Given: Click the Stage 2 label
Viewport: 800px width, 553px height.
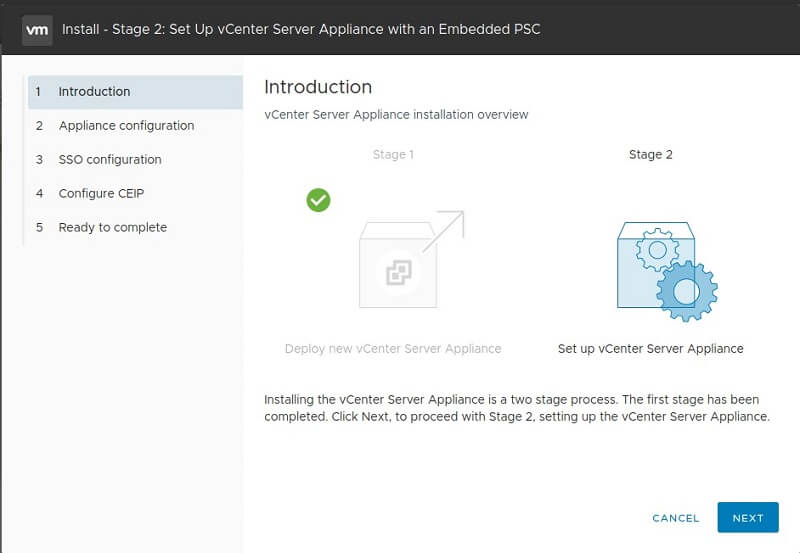Looking at the screenshot, I should pyautogui.click(x=651, y=155).
